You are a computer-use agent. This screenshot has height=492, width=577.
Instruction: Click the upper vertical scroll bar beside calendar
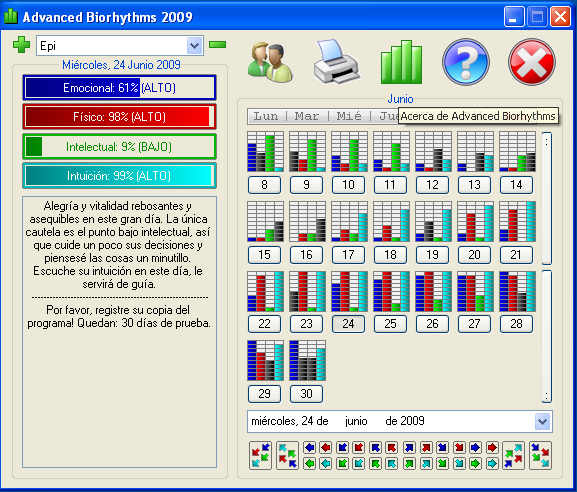(546, 198)
